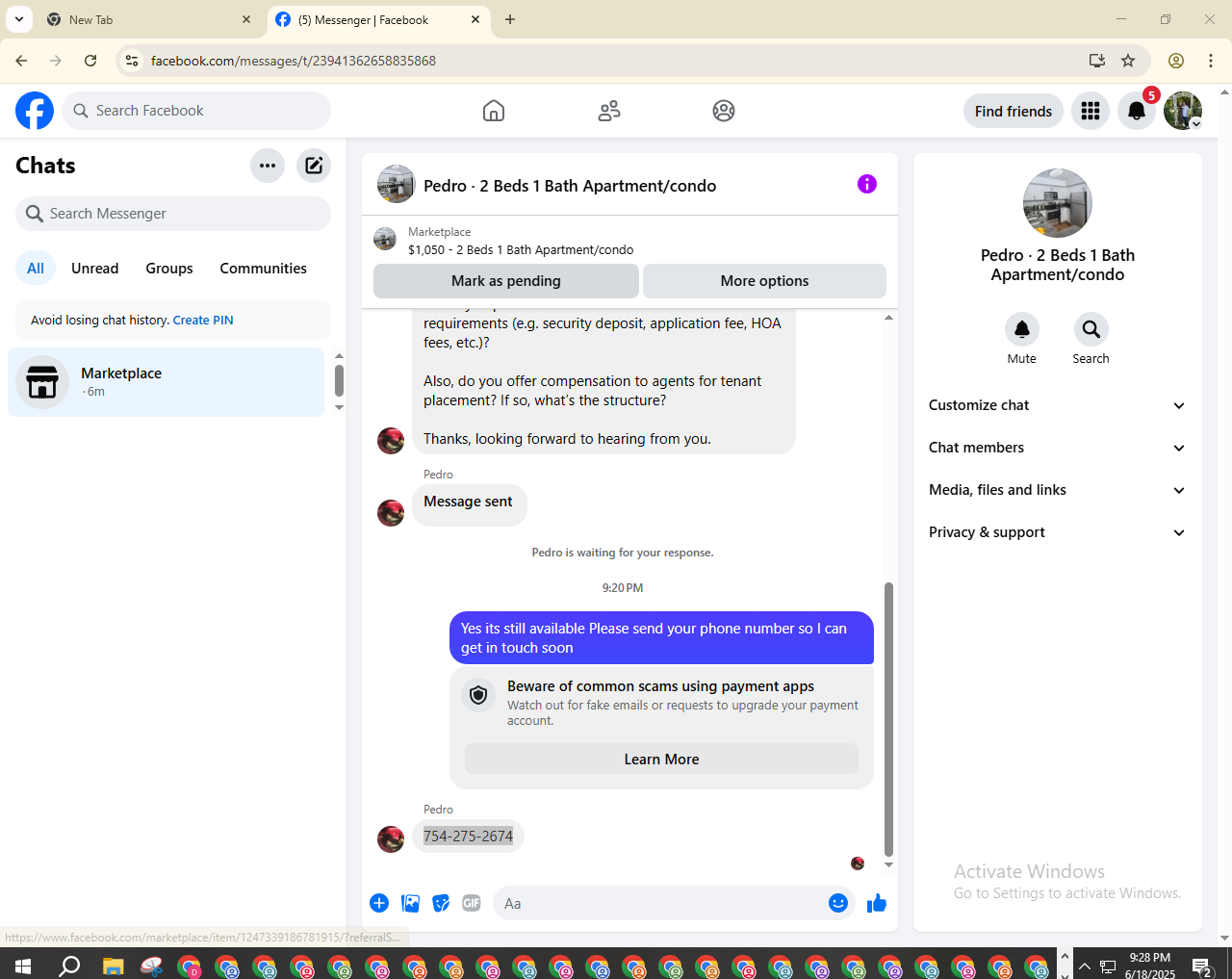Open the notifications bell

click(1137, 111)
